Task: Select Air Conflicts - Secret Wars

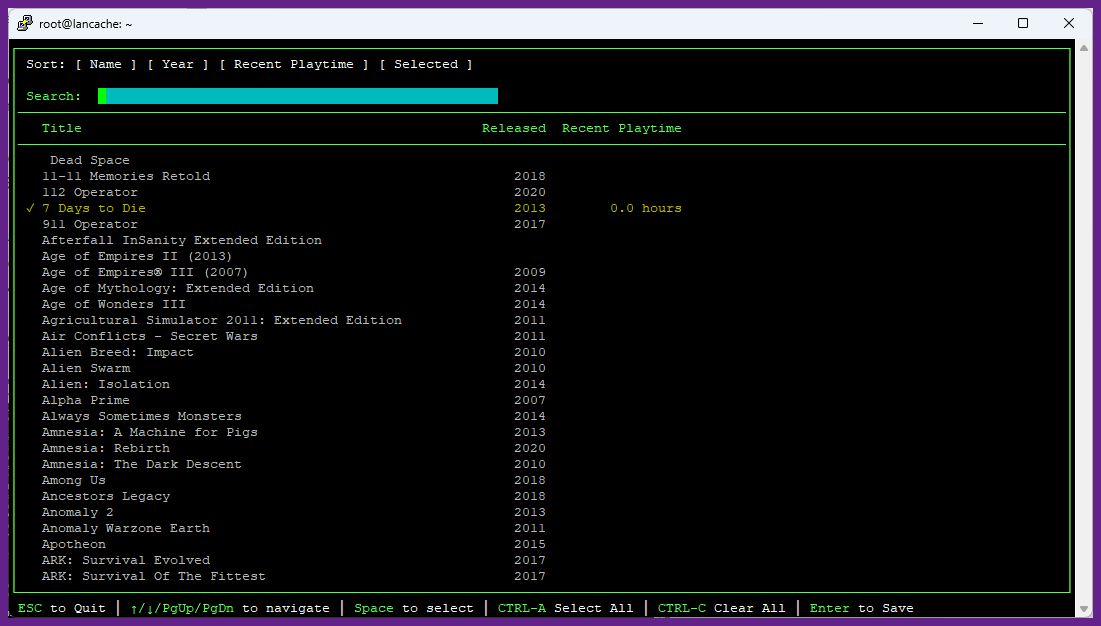Action: (x=150, y=336)
